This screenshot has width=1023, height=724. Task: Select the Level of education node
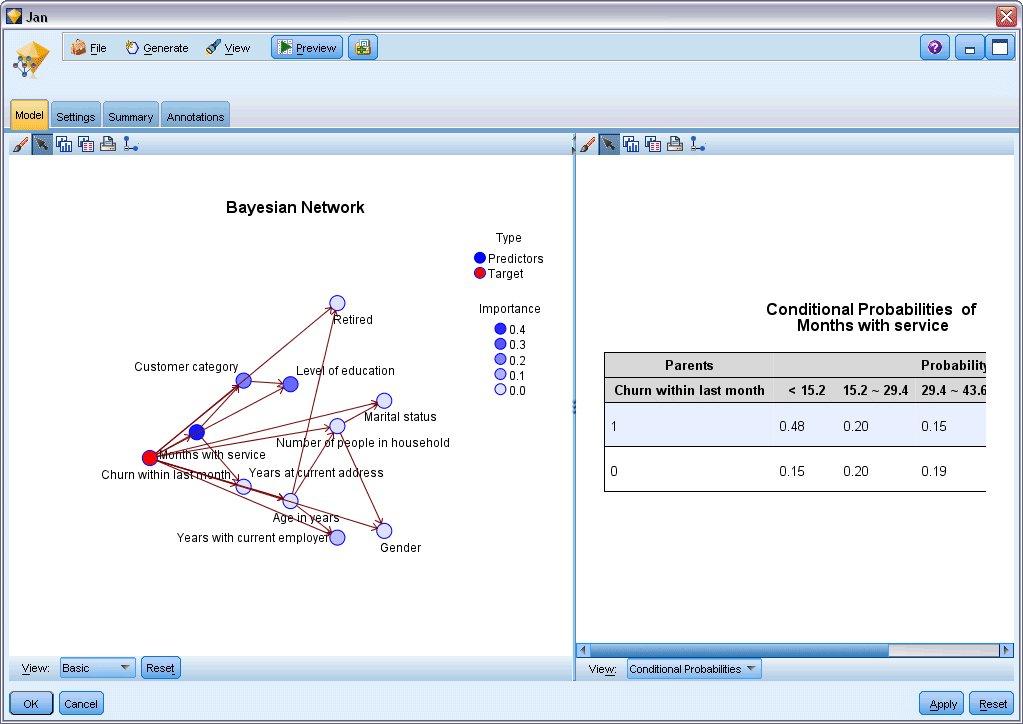point(290,384)
